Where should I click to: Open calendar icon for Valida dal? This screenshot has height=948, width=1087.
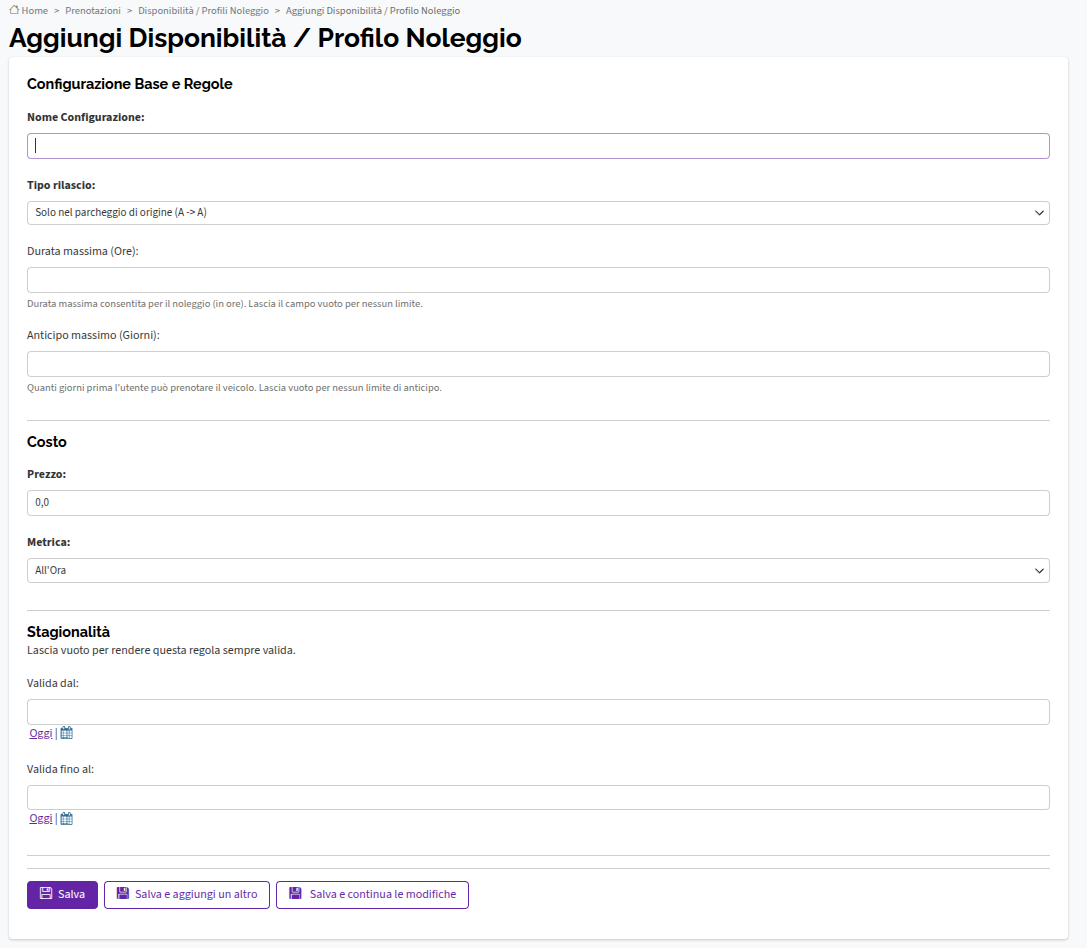[x=67, y=733]
